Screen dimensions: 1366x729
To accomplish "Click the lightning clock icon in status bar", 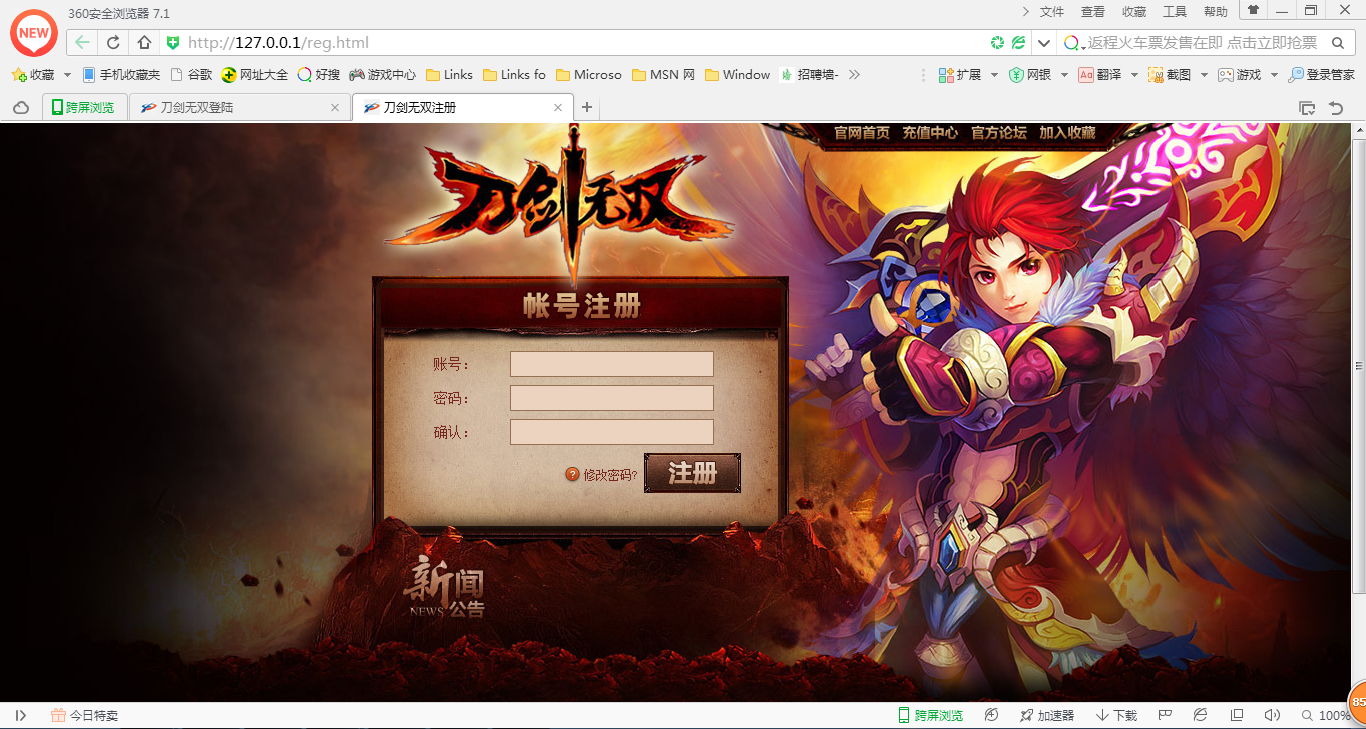I will click(x=991, y=715).
